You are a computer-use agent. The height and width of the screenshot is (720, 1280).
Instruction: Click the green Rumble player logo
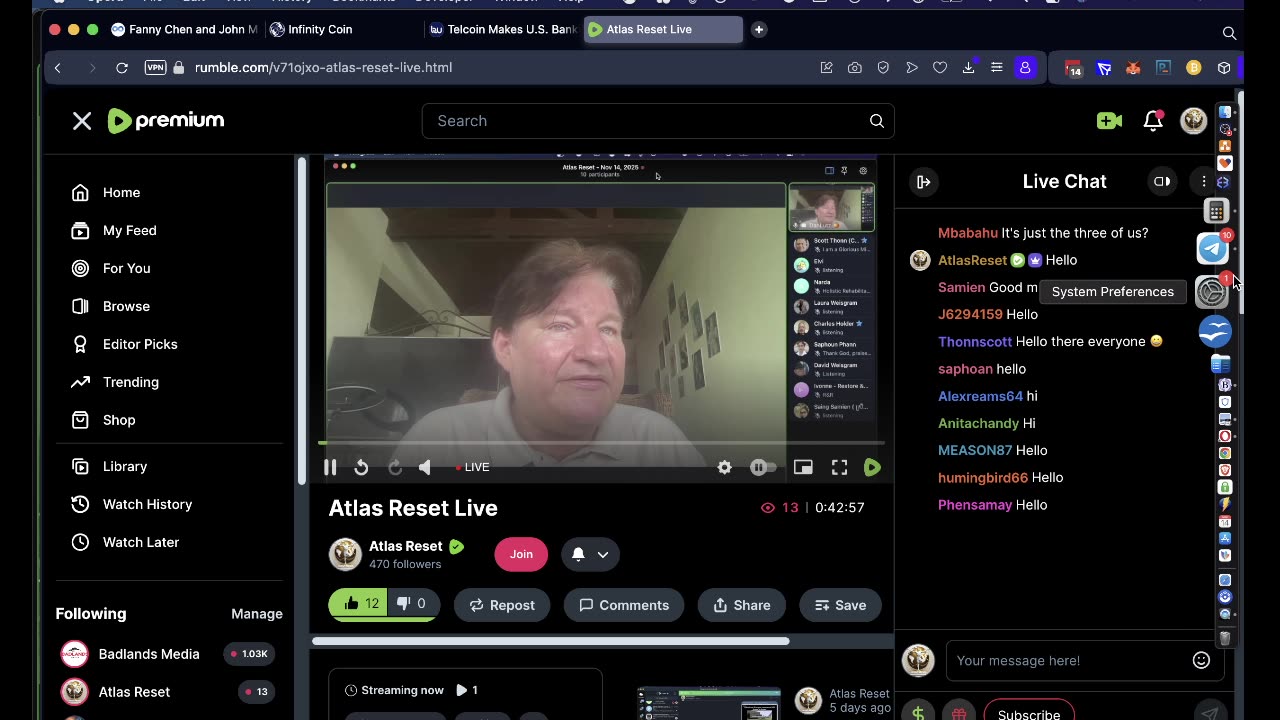(x=872, y=467)
